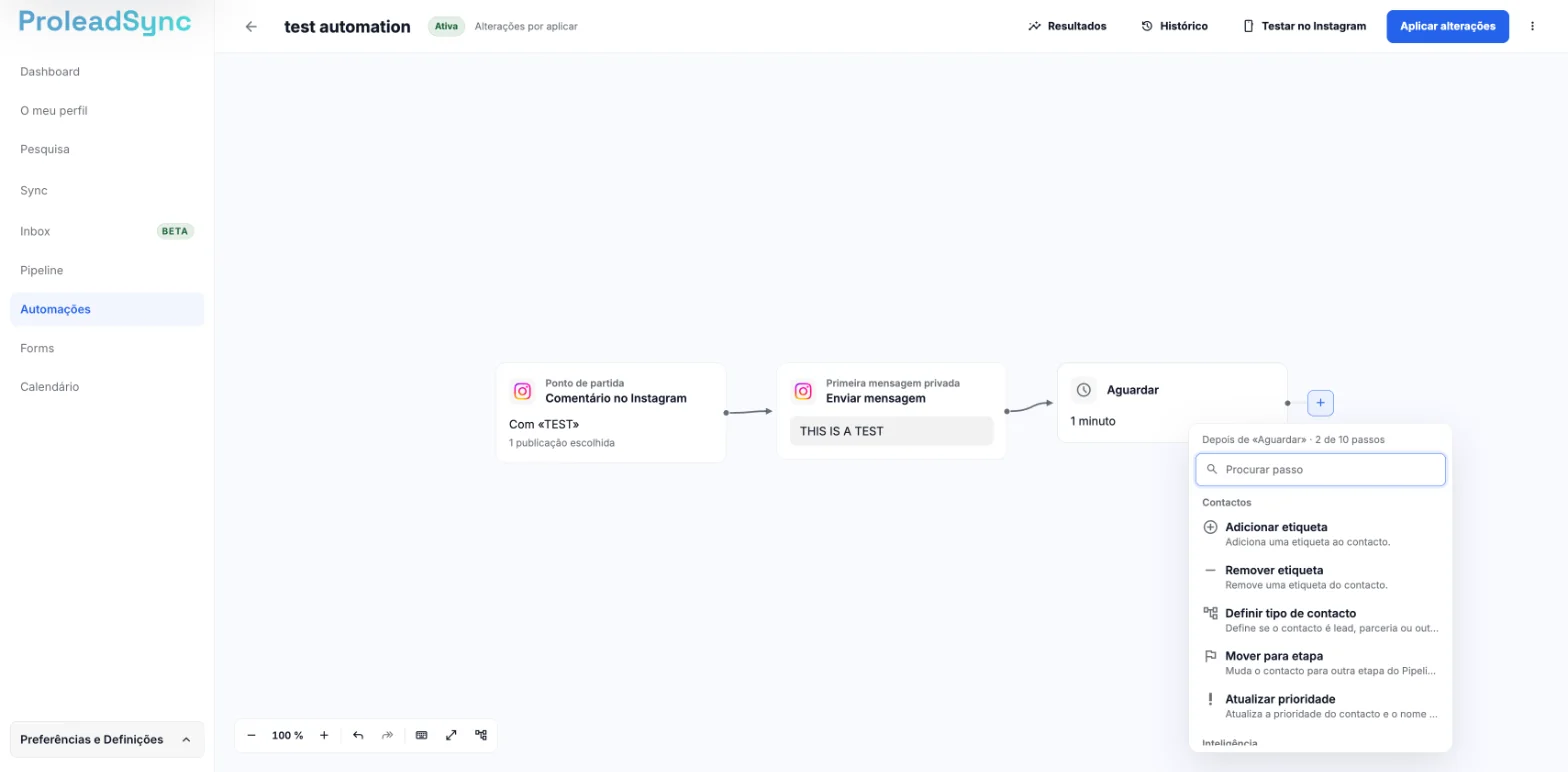Redo the last undone change
This screenshot has width=1568, height=772.
coord(388,735)
